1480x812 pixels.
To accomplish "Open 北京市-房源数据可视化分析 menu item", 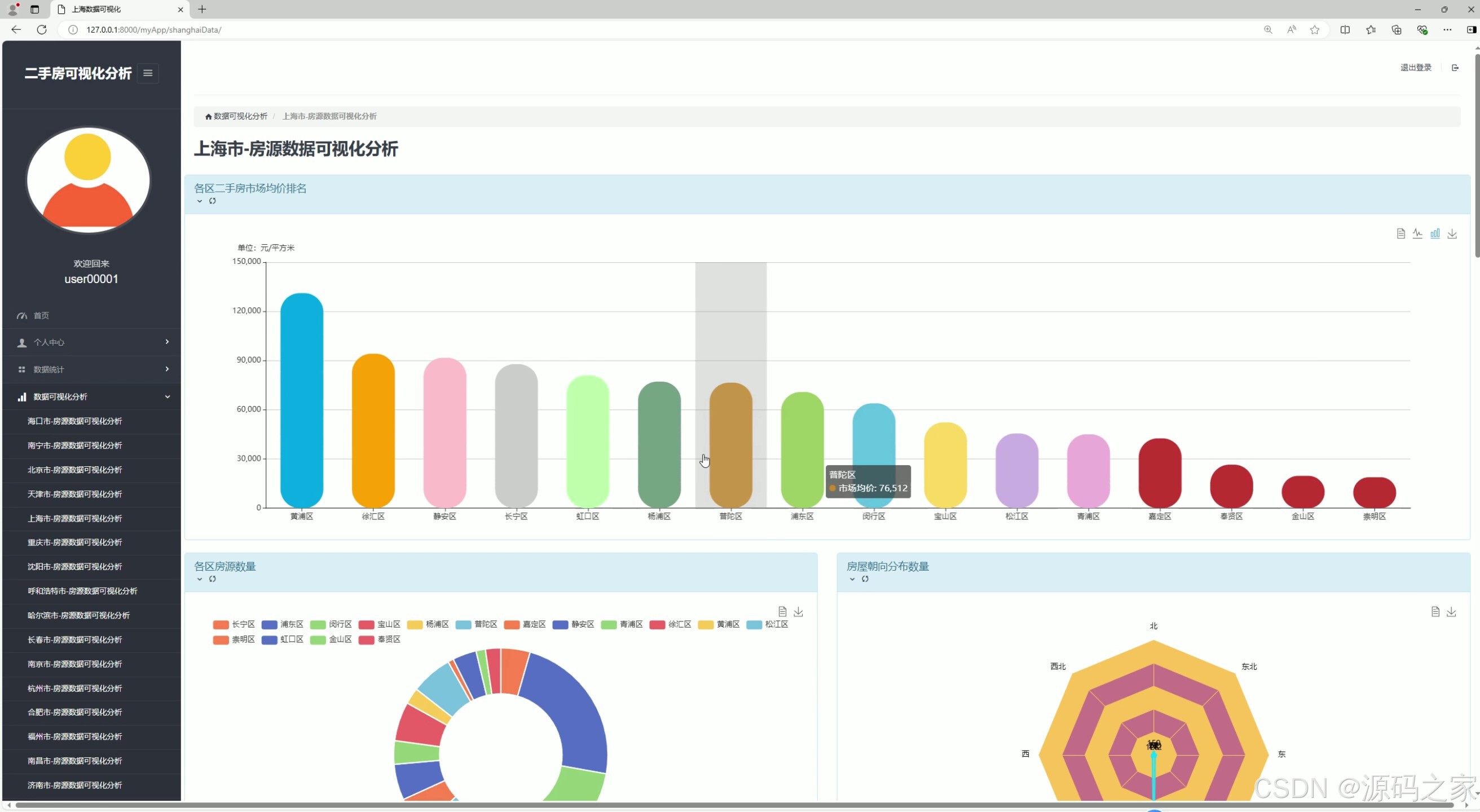I will click(74, 470).
